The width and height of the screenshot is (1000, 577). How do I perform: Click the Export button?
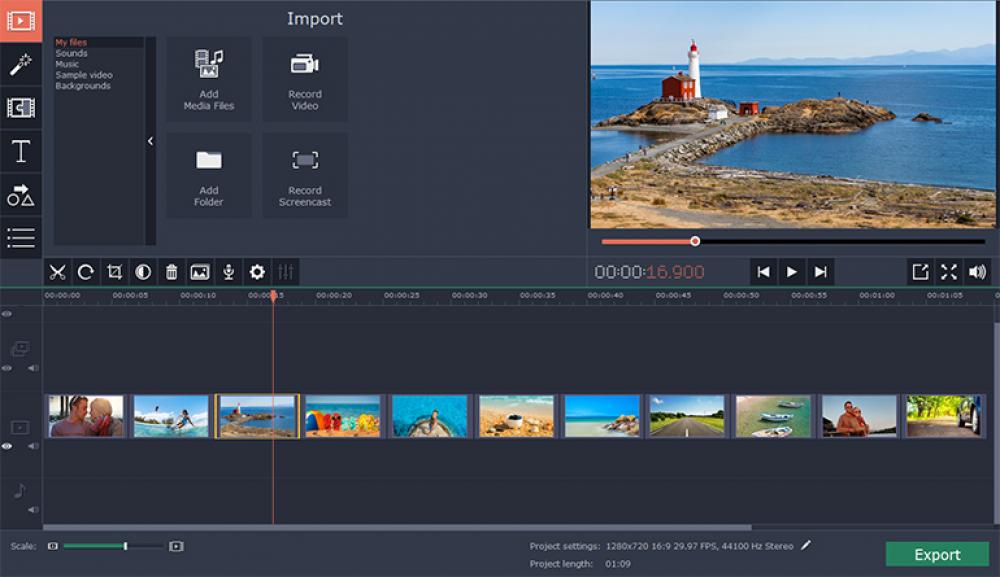click(937, 555)
